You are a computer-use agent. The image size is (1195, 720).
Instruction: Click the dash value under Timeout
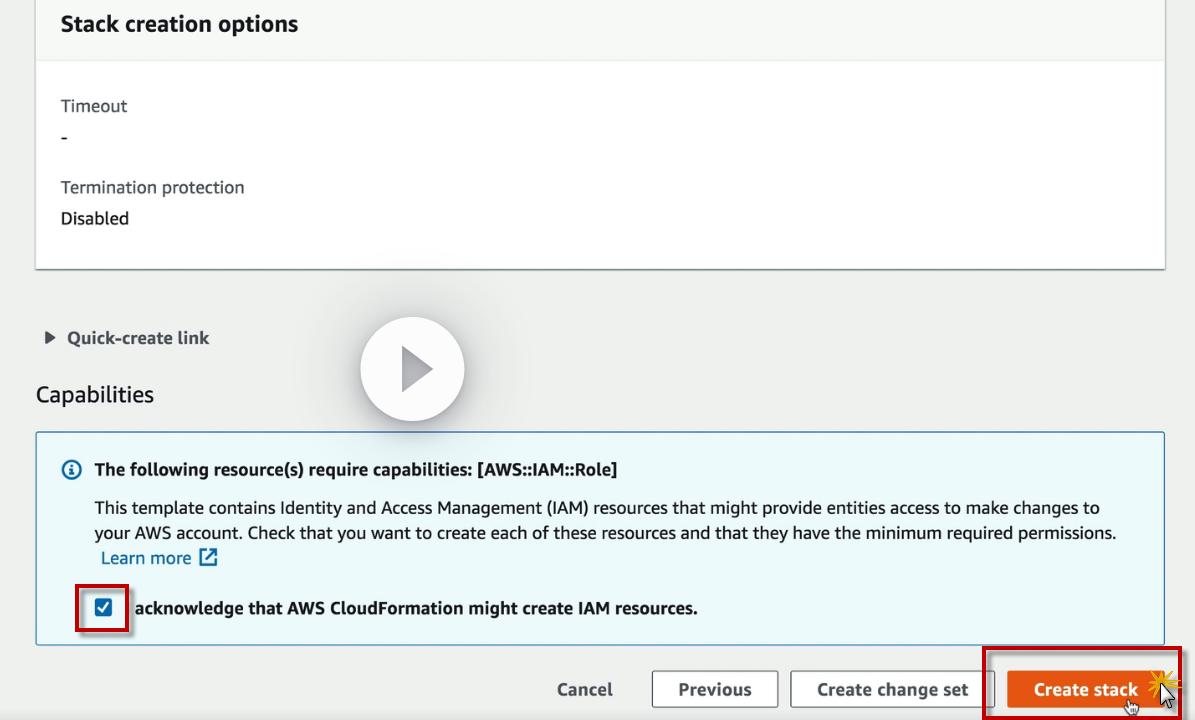tap(64, 137)
